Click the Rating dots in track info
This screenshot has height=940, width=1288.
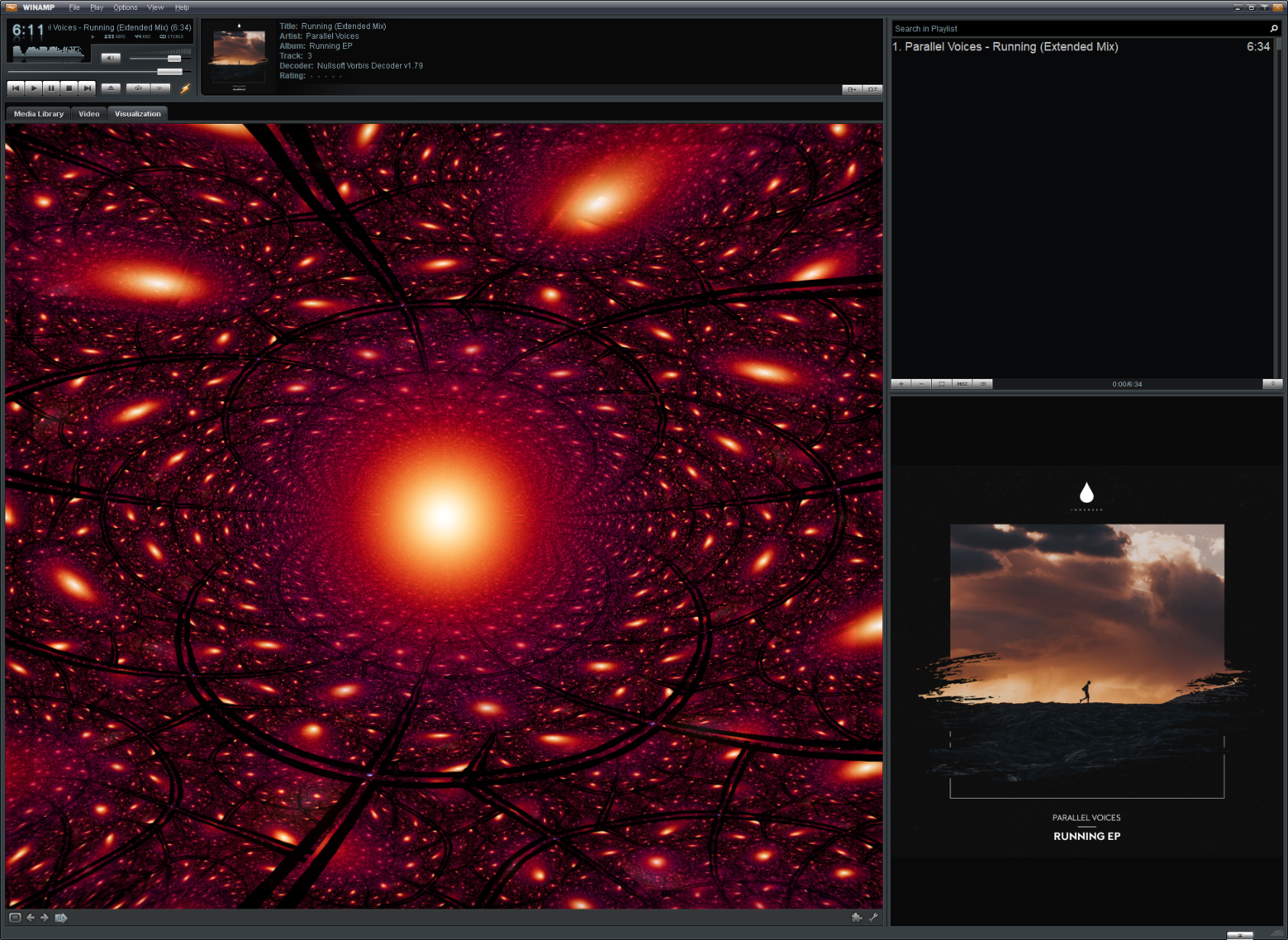[x=326, y=76]
